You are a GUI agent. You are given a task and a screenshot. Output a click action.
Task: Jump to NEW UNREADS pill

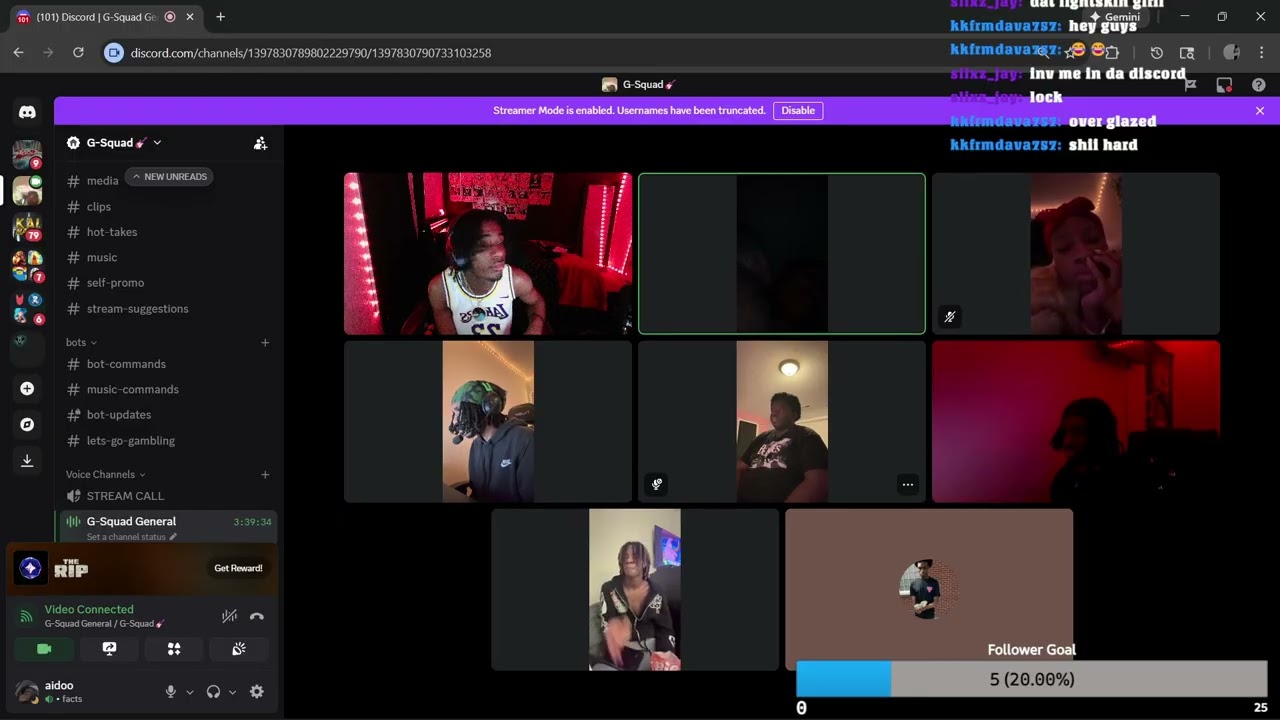[x=169, y=177]
